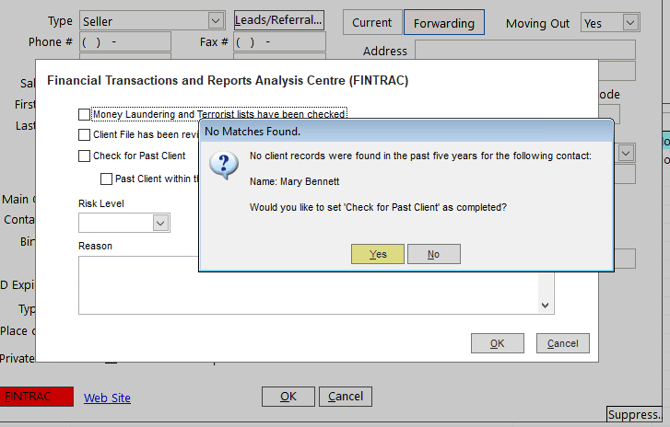Confirm with the Yes button
This screenshot has width=670, height=427.
coord(378,254)
